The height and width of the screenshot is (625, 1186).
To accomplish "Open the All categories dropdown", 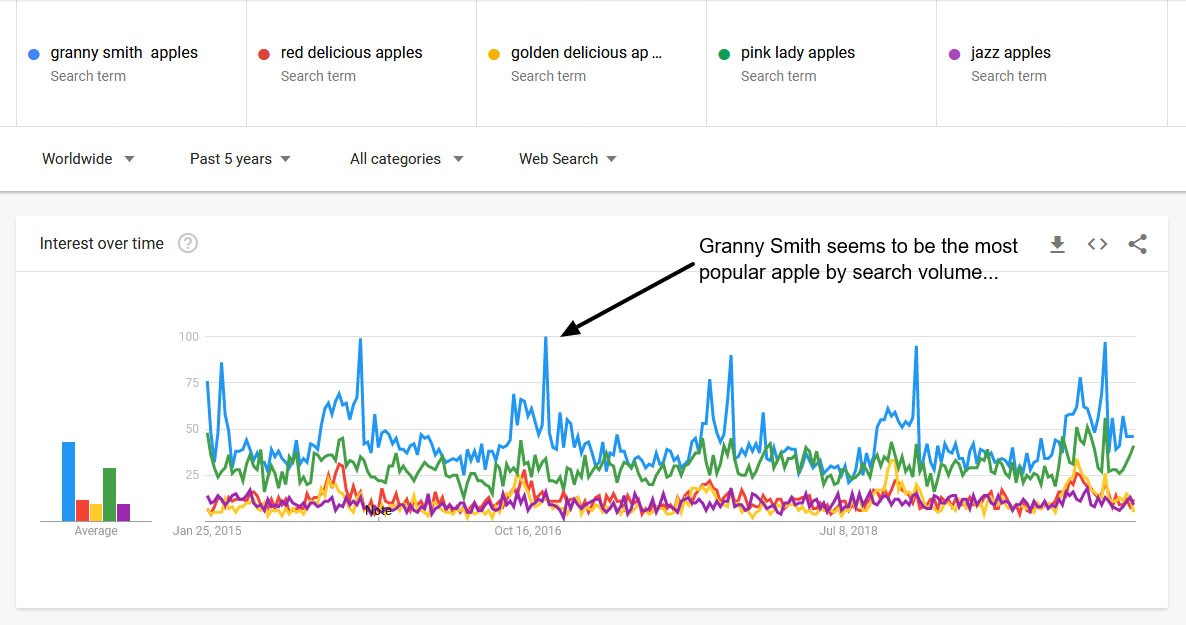I will [404, 158].
